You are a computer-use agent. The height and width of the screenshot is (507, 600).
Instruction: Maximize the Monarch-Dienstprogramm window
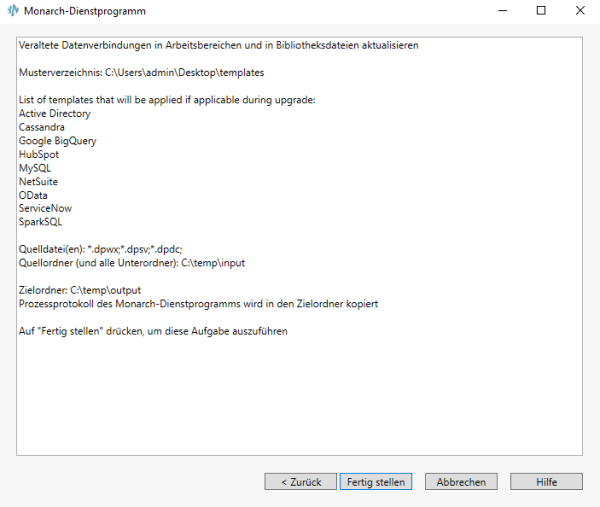(x=541, y=11)
